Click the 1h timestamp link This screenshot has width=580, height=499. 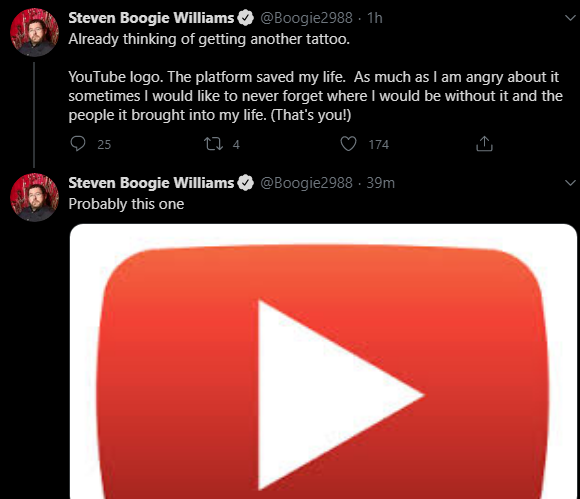click(x=375, y=18)
